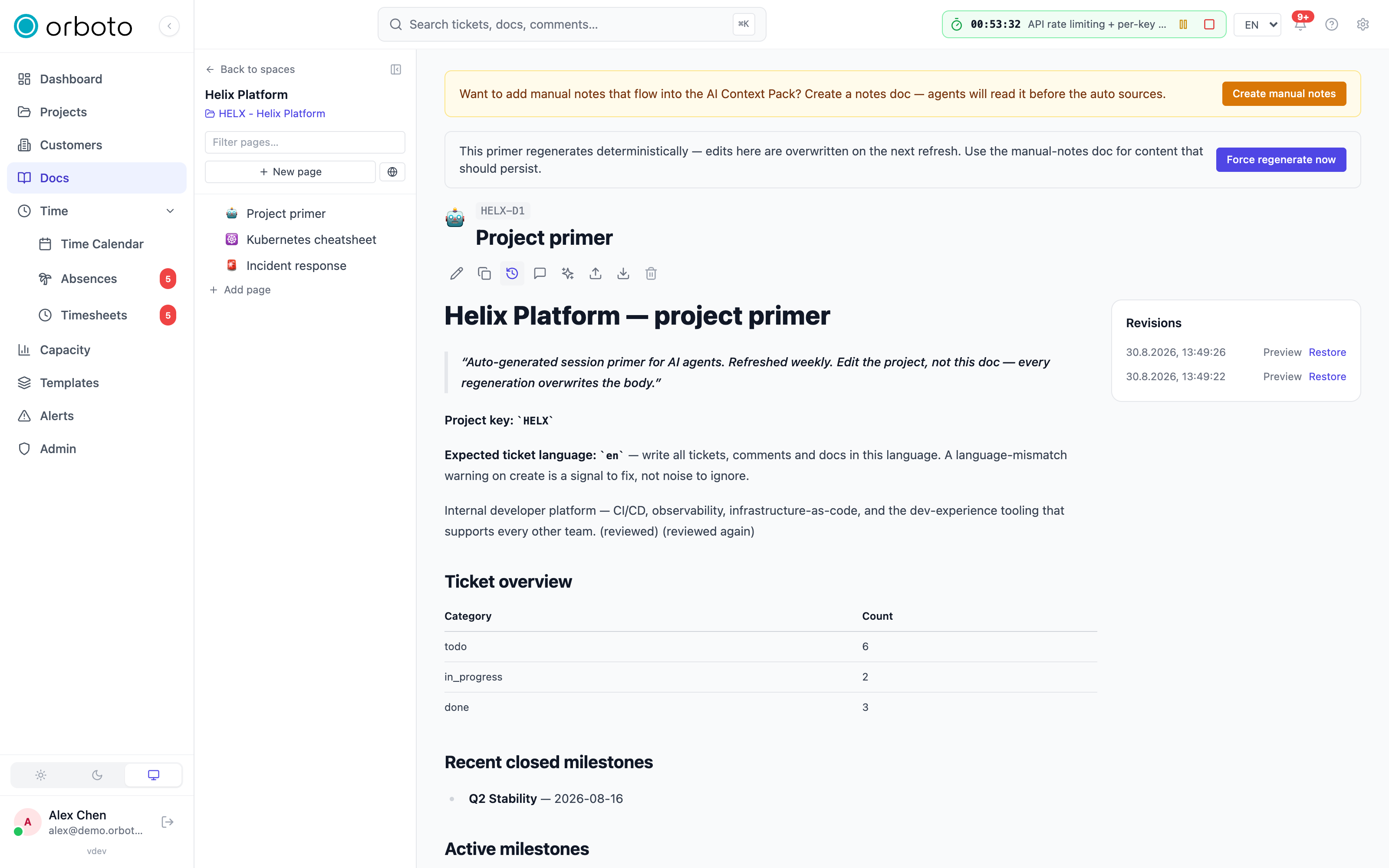Screen dimensions: 1389x868
Task: Log out using the sign-out icon
Action: (168, 822)
